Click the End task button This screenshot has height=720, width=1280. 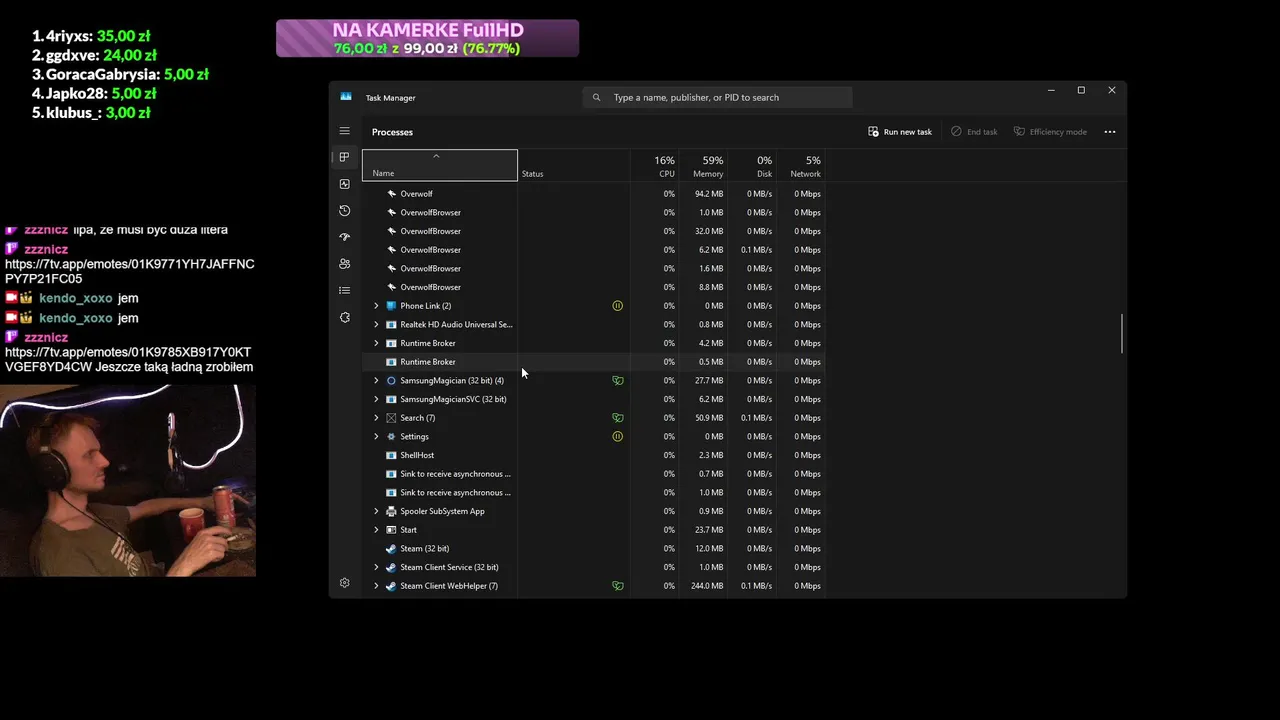coord(974,132)
